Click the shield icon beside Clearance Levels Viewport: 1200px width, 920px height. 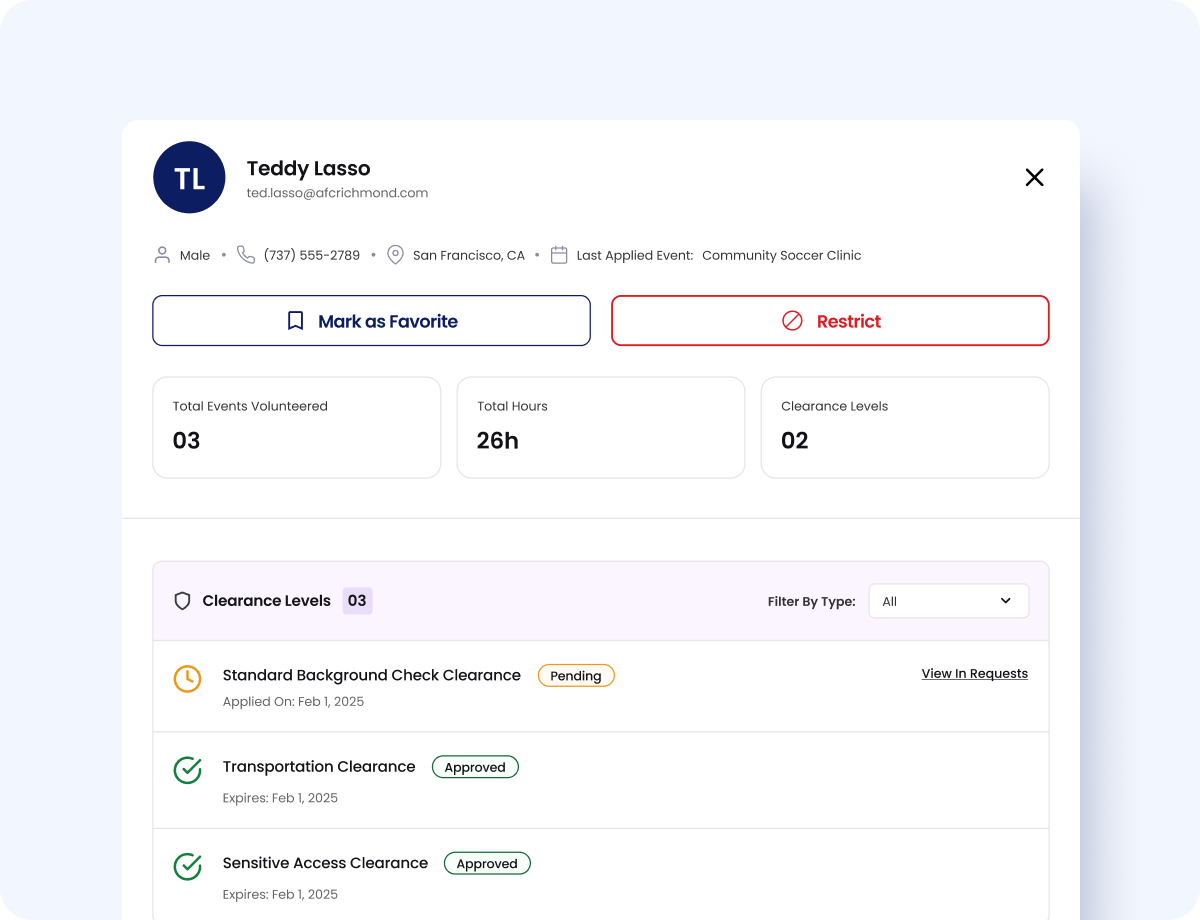click(182, 601)
